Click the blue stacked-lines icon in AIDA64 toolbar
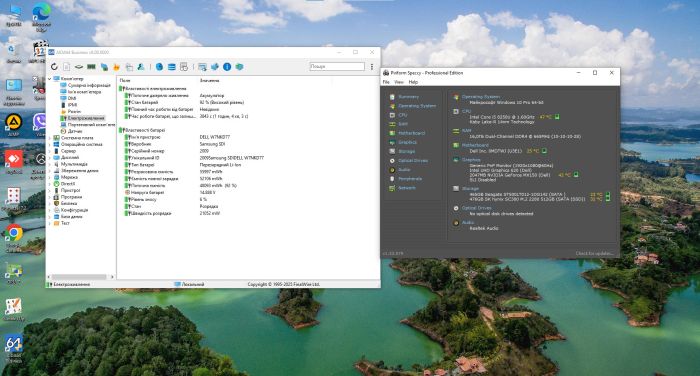The width and height of the screenshot is (700, 376). 171,67
